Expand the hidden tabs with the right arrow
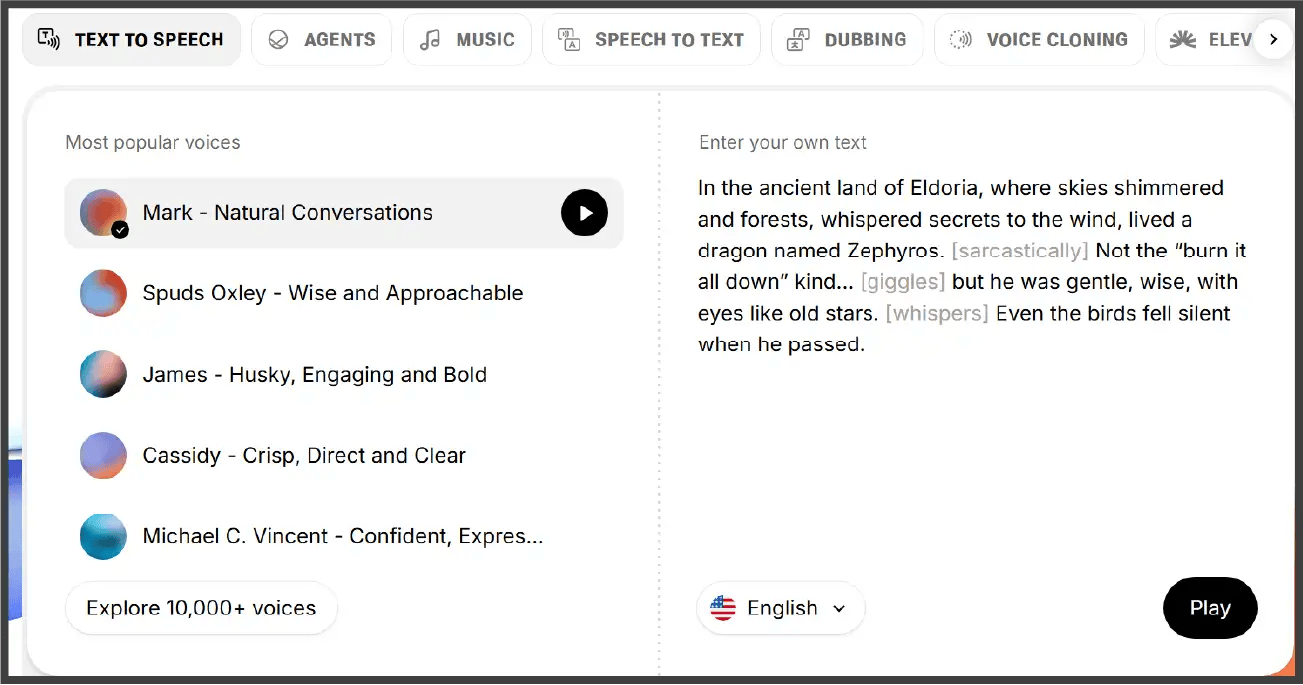This screenshot has height=685, width=1303. coord(1274,39)
